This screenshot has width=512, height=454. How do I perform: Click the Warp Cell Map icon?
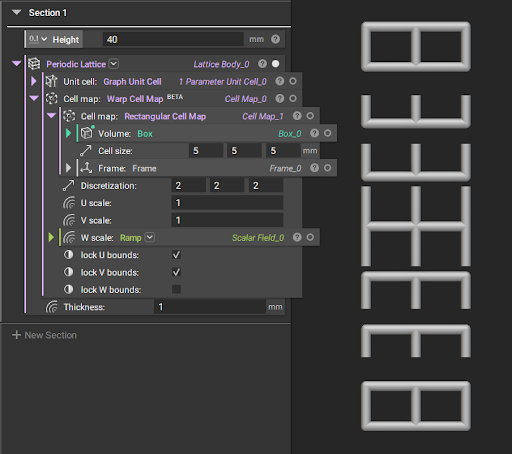click(x=51, y=99)
